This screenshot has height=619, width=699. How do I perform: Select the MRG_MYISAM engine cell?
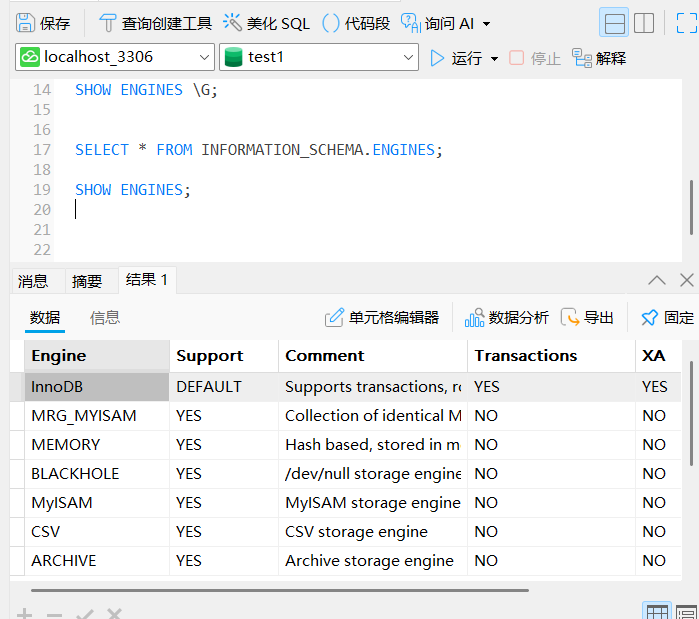[97, 416]
